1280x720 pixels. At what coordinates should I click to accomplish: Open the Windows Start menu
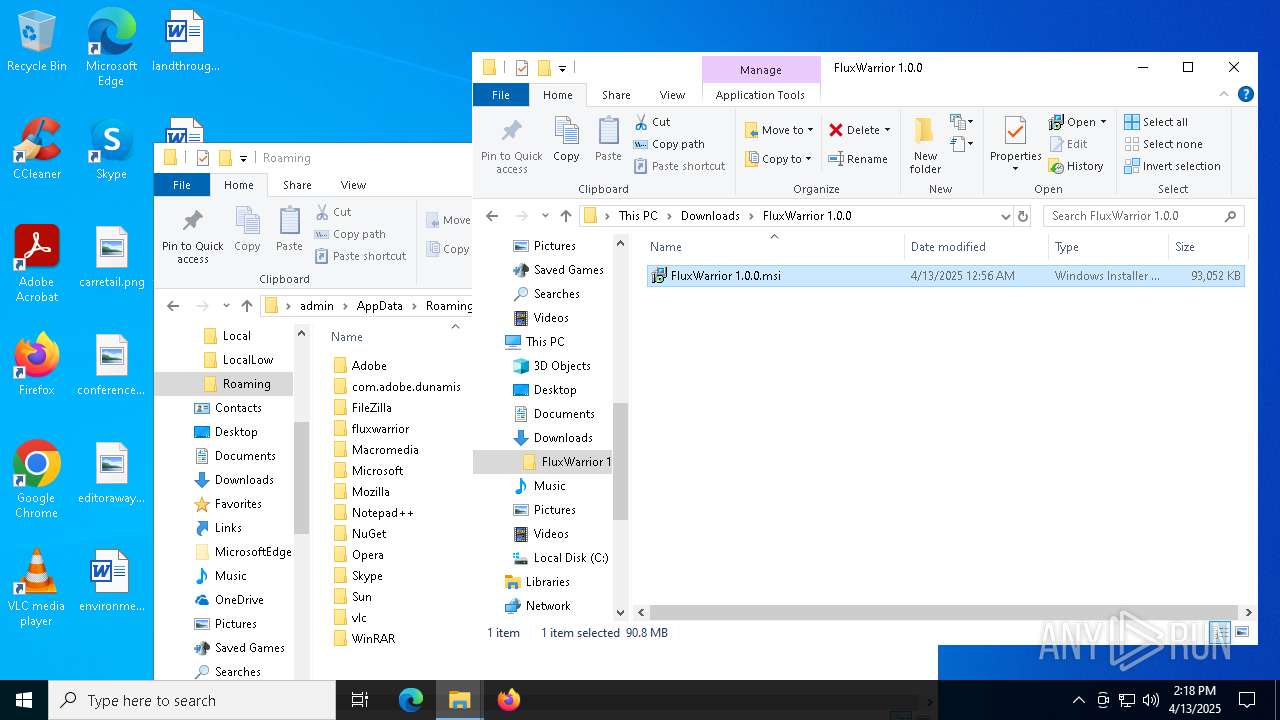24,700
